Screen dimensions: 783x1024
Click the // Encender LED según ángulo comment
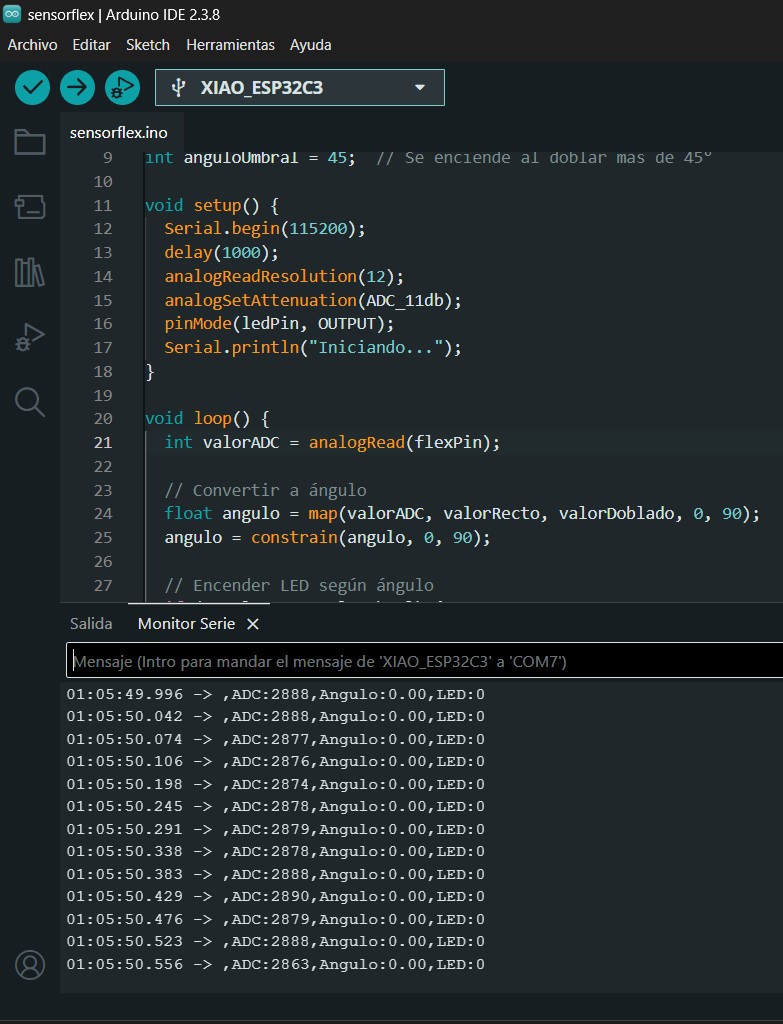pos(298,585)
